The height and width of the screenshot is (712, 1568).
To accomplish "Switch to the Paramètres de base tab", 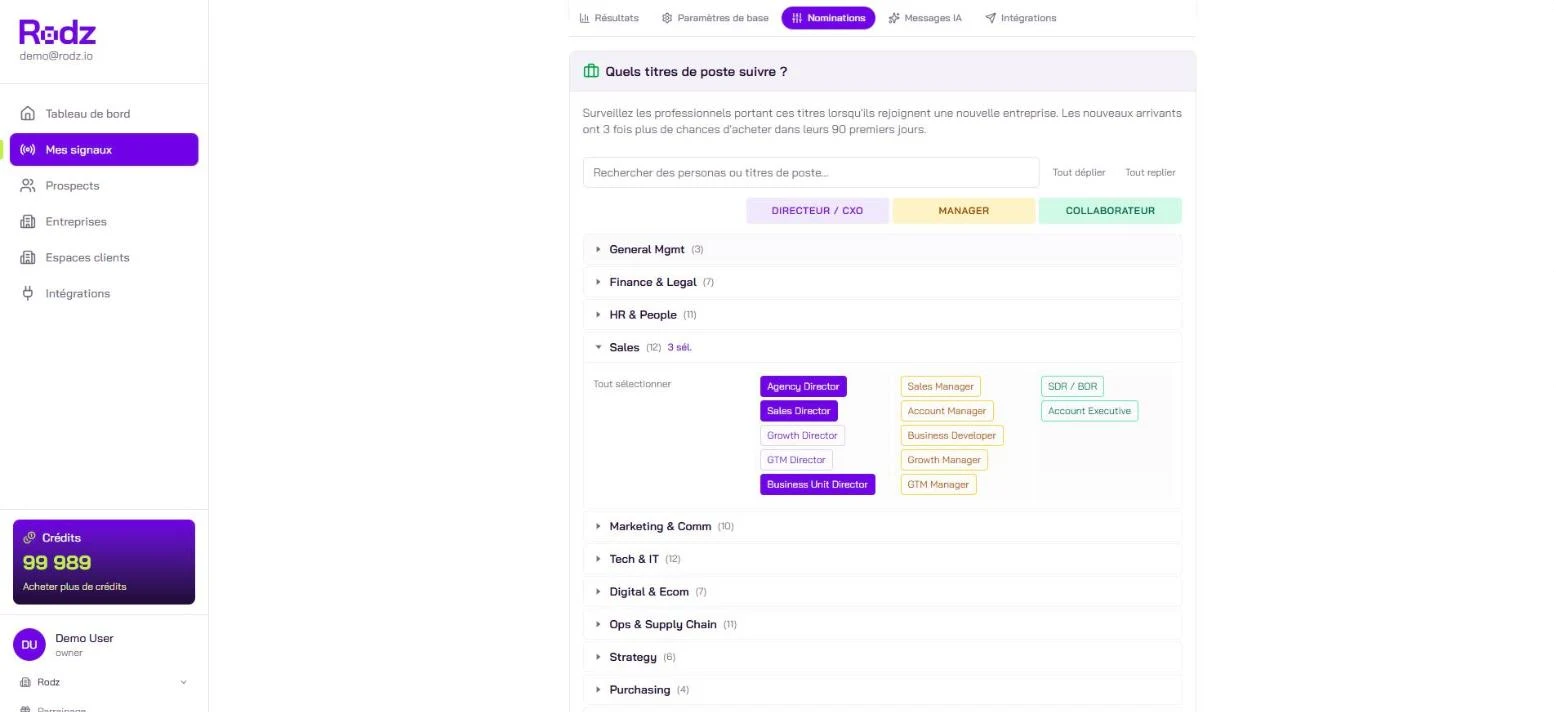I will pyautogui.click(x=715, y=18).
